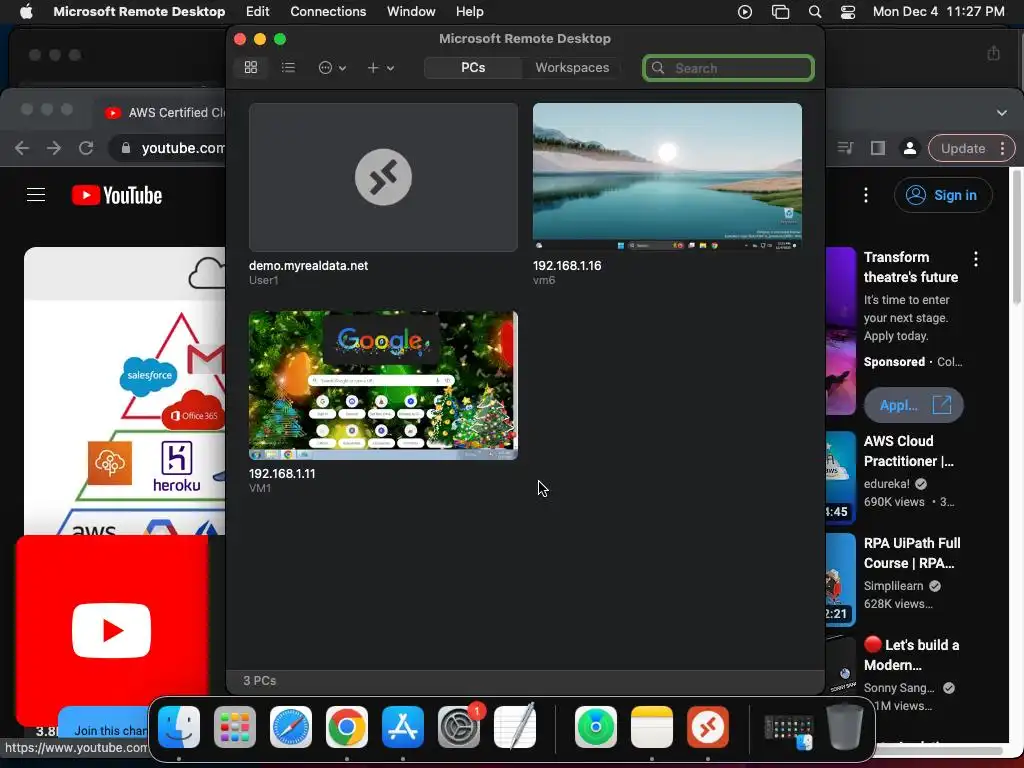Open AWS Cloud Practitioner video by edureka
1024x768 pixels.
pyautogui.click(x=909, y=451)
